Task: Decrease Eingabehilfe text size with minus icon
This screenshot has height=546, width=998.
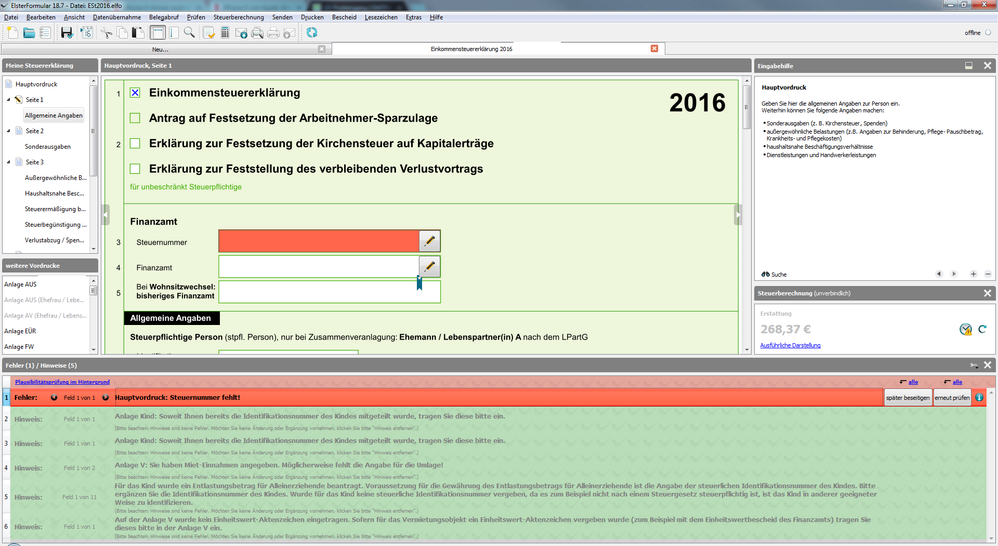Action: pyautogui.click(x=988, y=274)
